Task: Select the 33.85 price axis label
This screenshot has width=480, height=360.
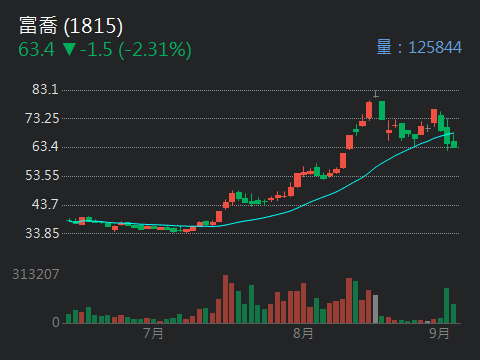Action: pyautogui.click(x=42, y=233)
